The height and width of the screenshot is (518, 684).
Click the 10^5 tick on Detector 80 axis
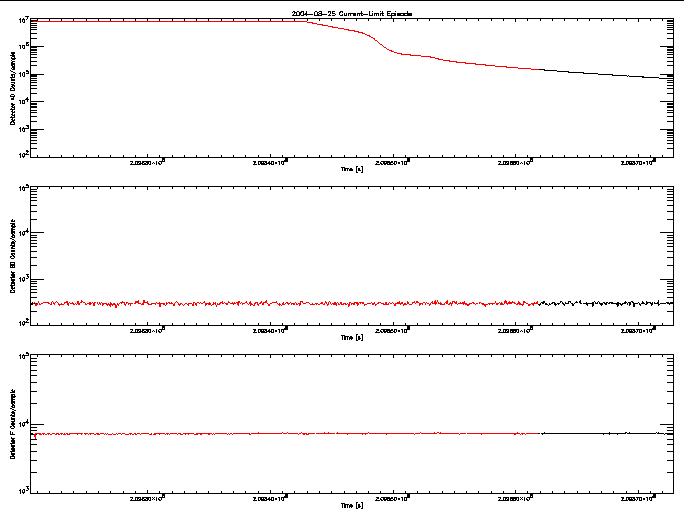pos(24,188)
